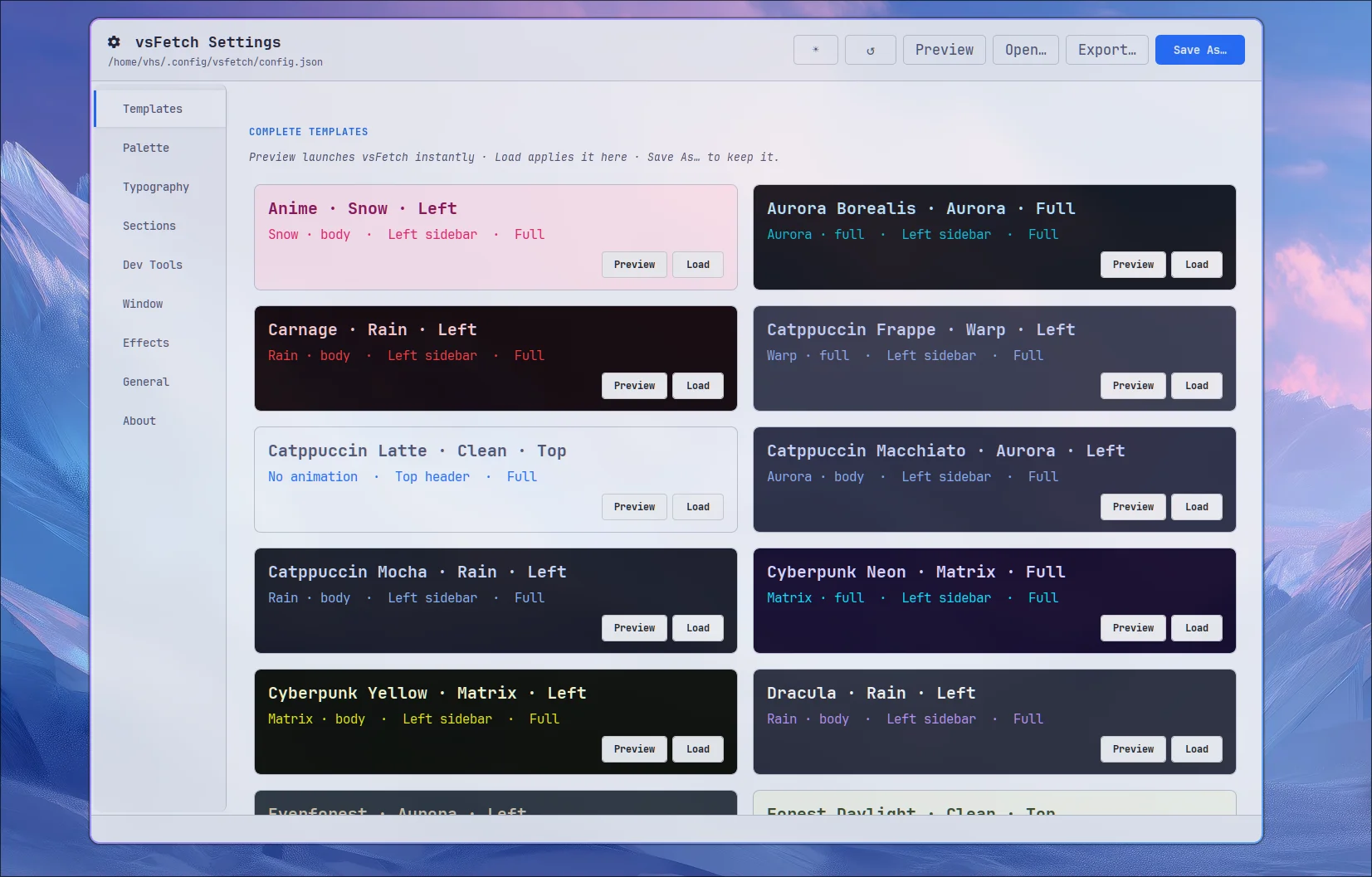Switch to the Palette tab

[160, 148]
